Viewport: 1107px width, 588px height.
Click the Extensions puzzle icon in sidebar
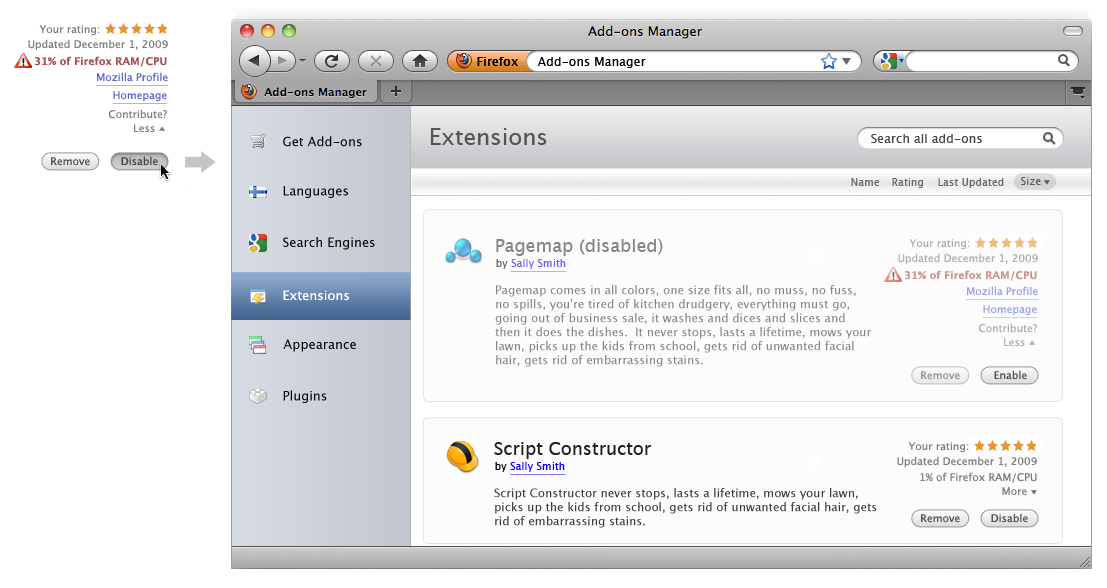[258, 296]
